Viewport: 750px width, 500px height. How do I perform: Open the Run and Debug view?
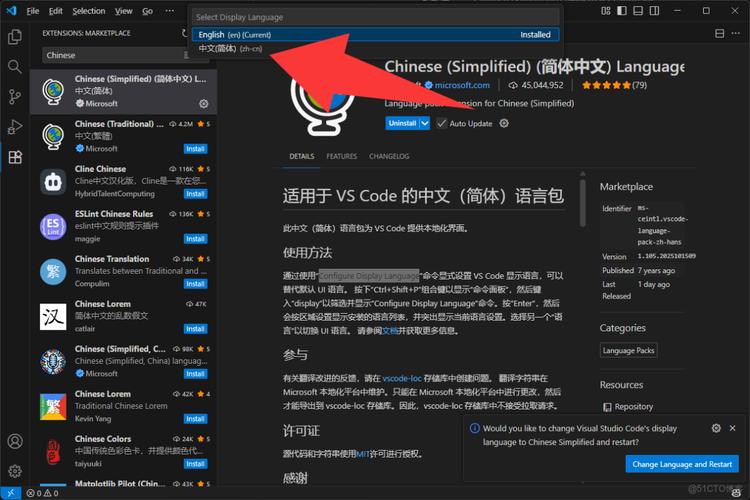tap(15, 127)
